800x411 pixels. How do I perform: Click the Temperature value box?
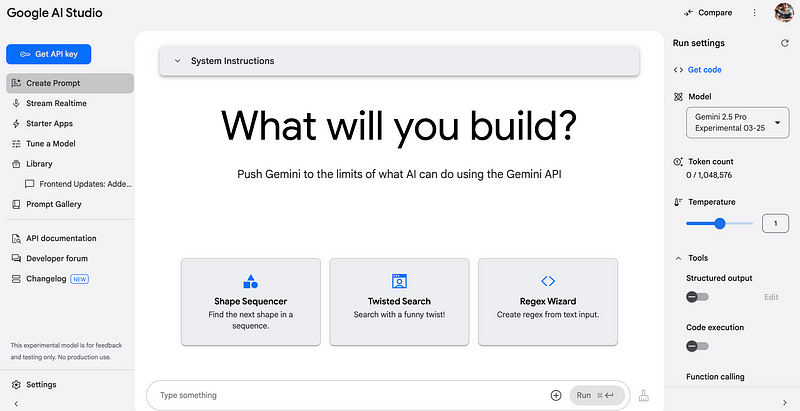(x=775, y=223)
